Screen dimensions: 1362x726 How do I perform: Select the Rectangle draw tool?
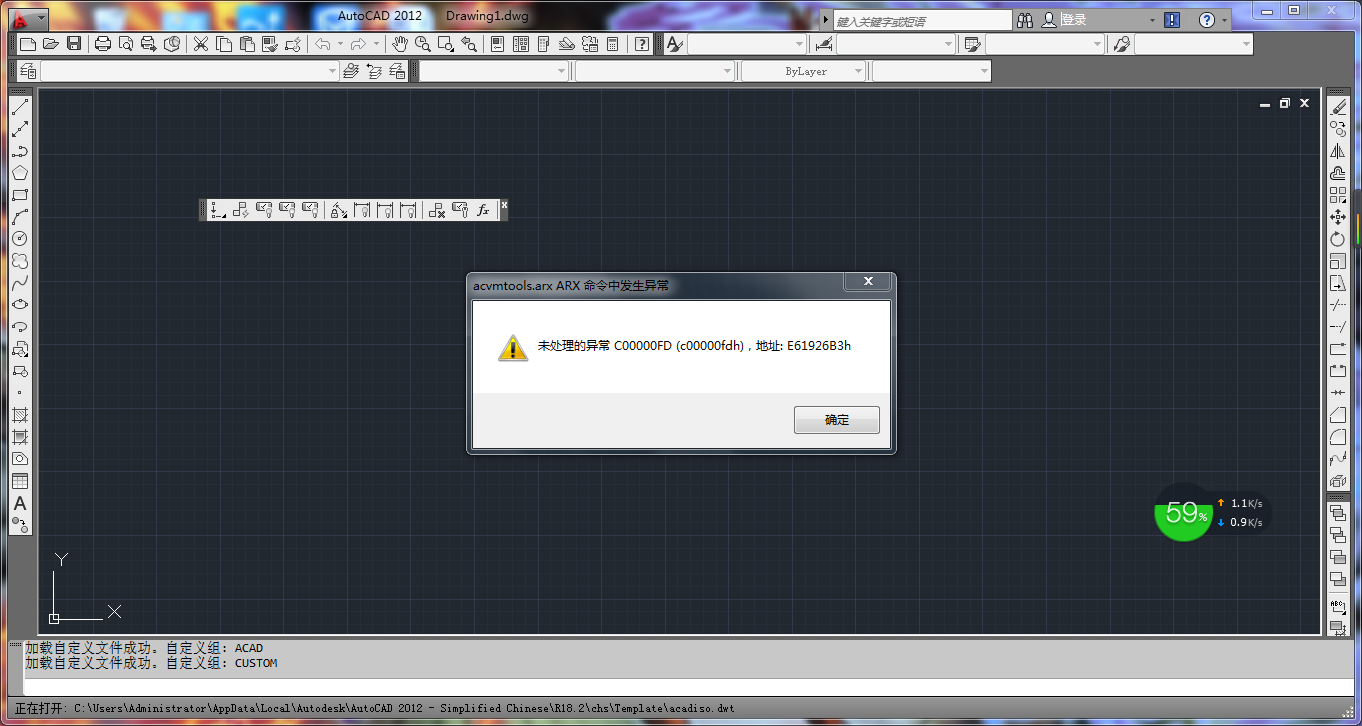pos(20,195)
